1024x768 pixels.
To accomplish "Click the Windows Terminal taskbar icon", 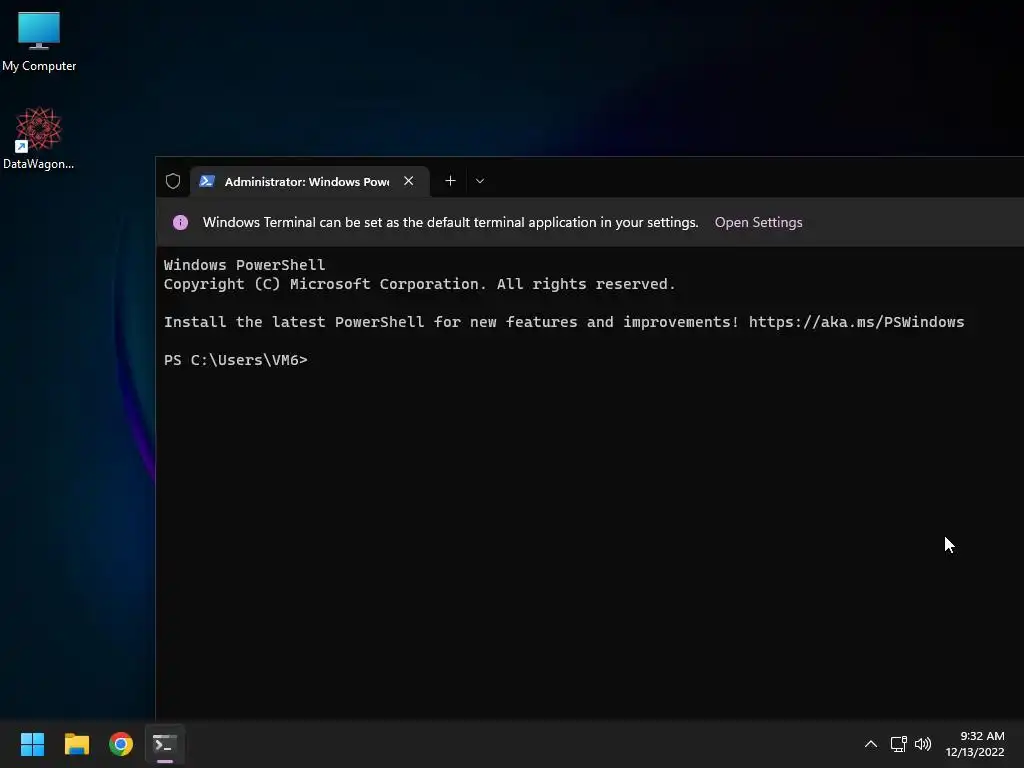I will 165,744.
